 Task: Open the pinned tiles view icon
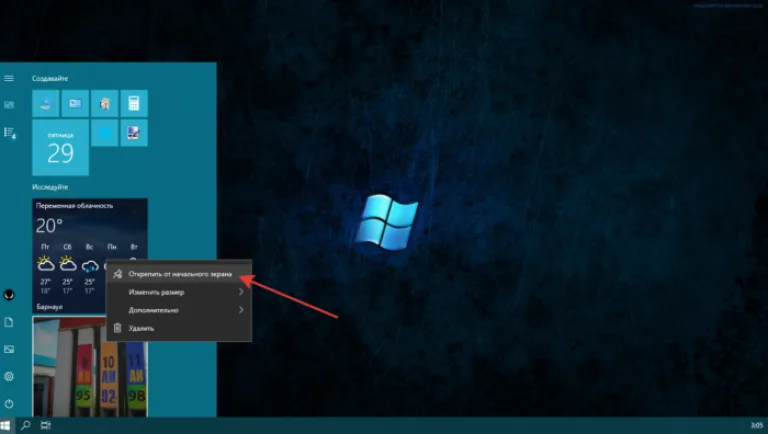click(x=9, y=105)
